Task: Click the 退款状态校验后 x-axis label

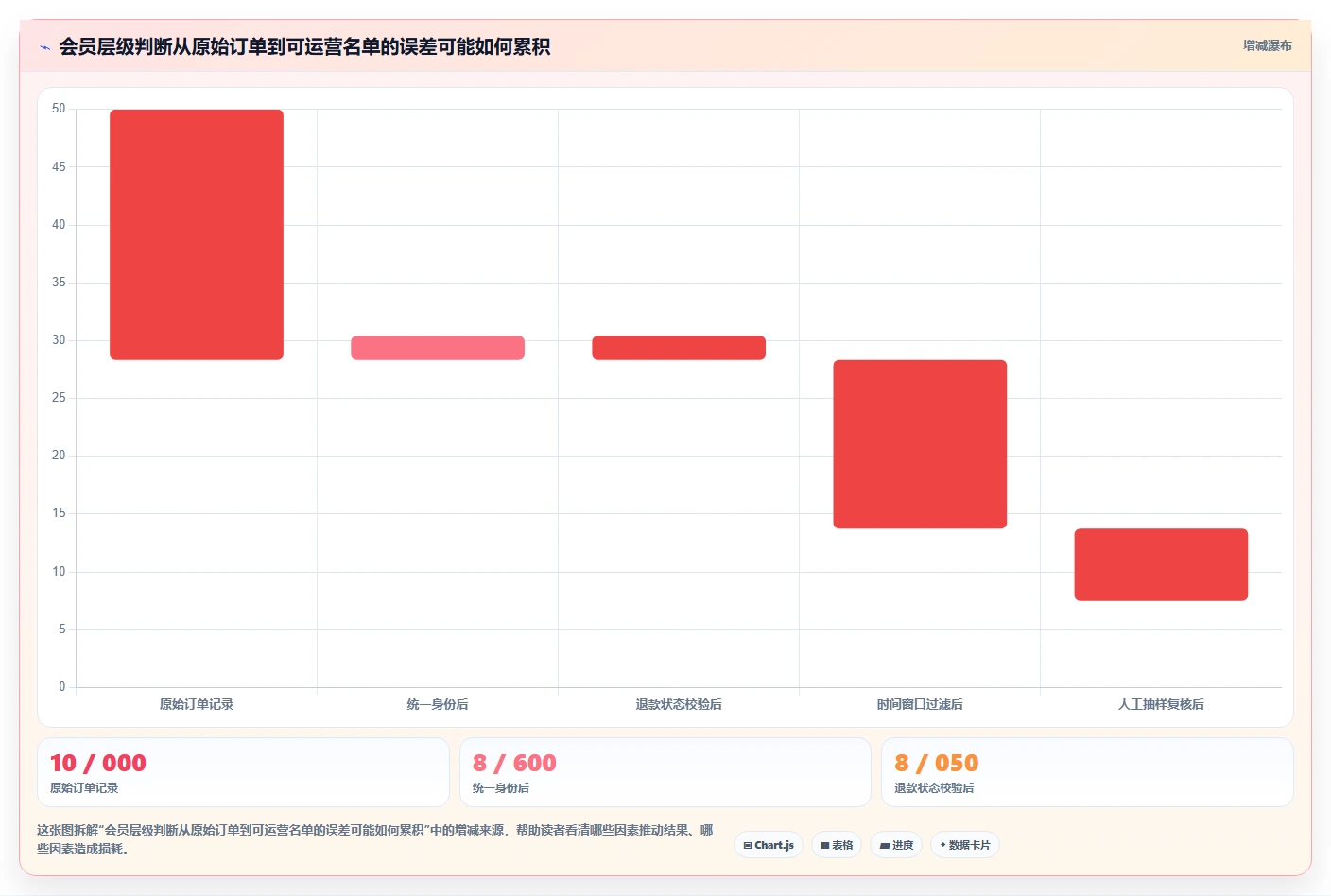Action: 679,704
